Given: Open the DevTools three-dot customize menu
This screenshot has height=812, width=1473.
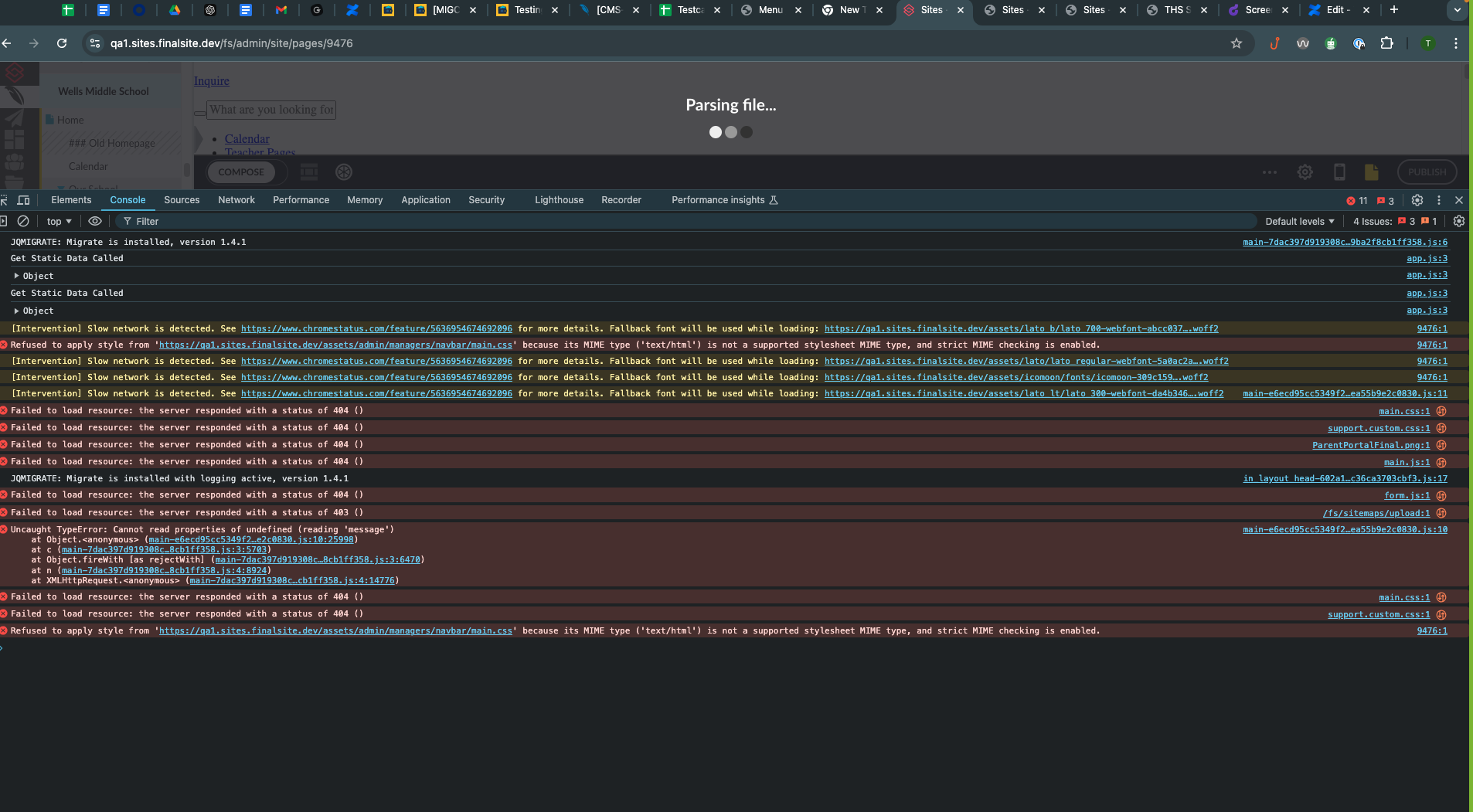Looking at the screenshot, I should [x=1439, y=200].
